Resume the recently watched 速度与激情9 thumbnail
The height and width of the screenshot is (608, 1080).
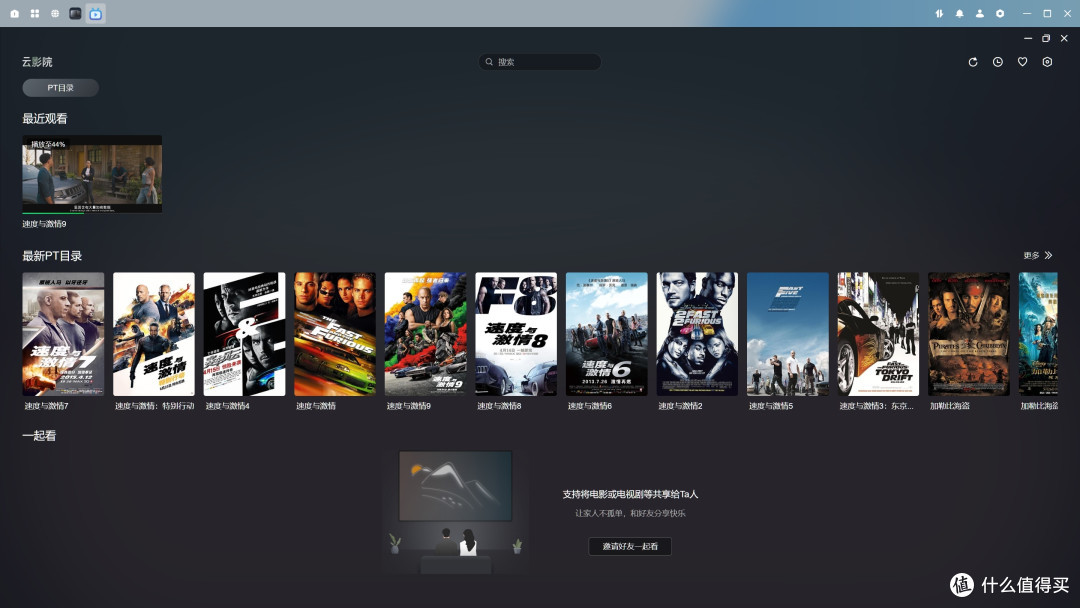click(x=92, y=174)
